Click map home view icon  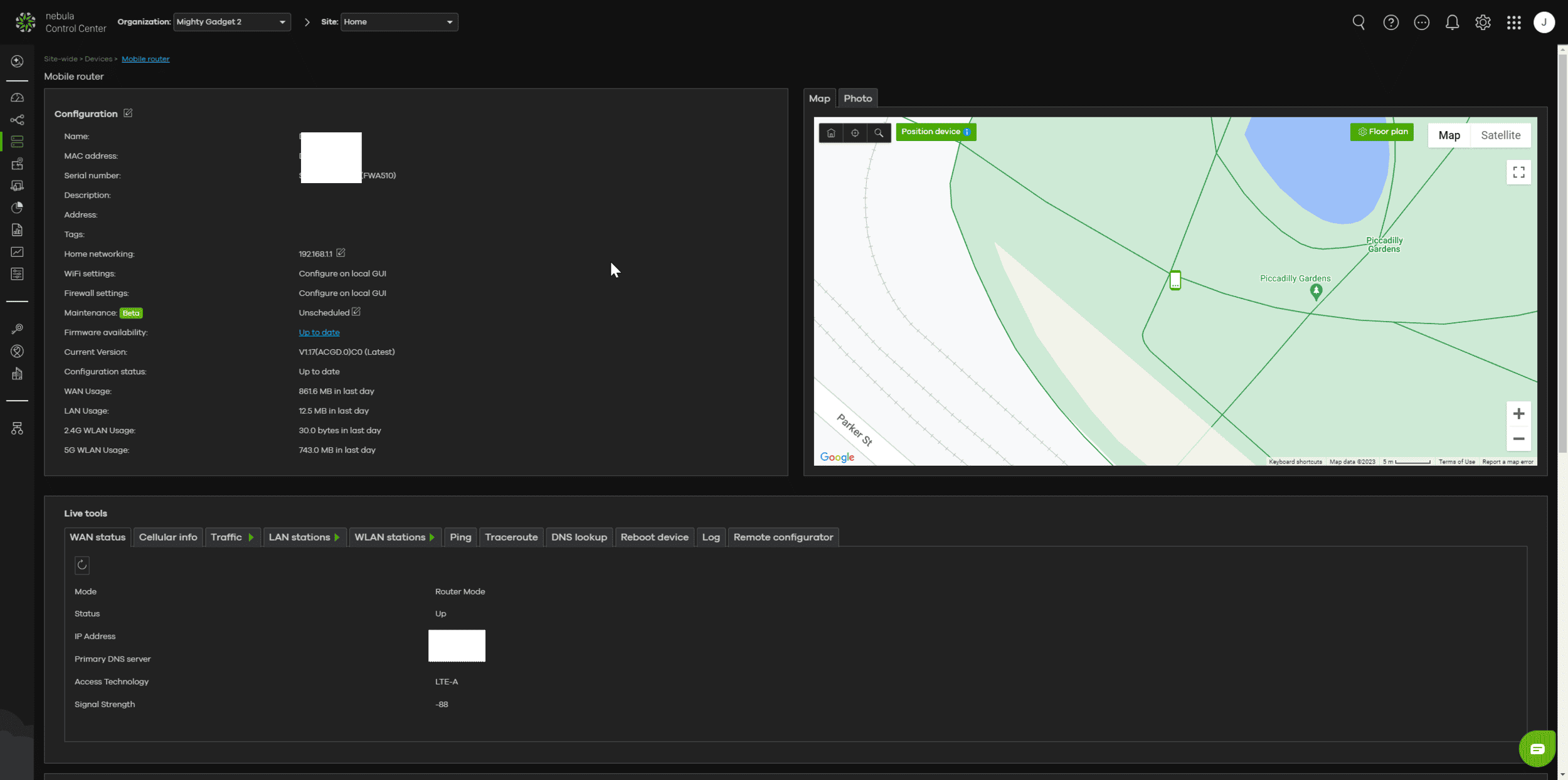[x=831, y=133]
